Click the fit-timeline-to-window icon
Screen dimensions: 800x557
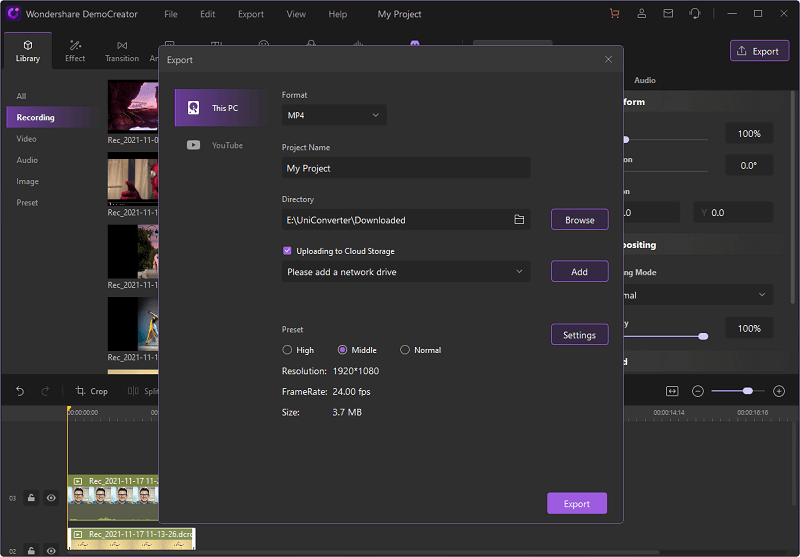point(672,391)
